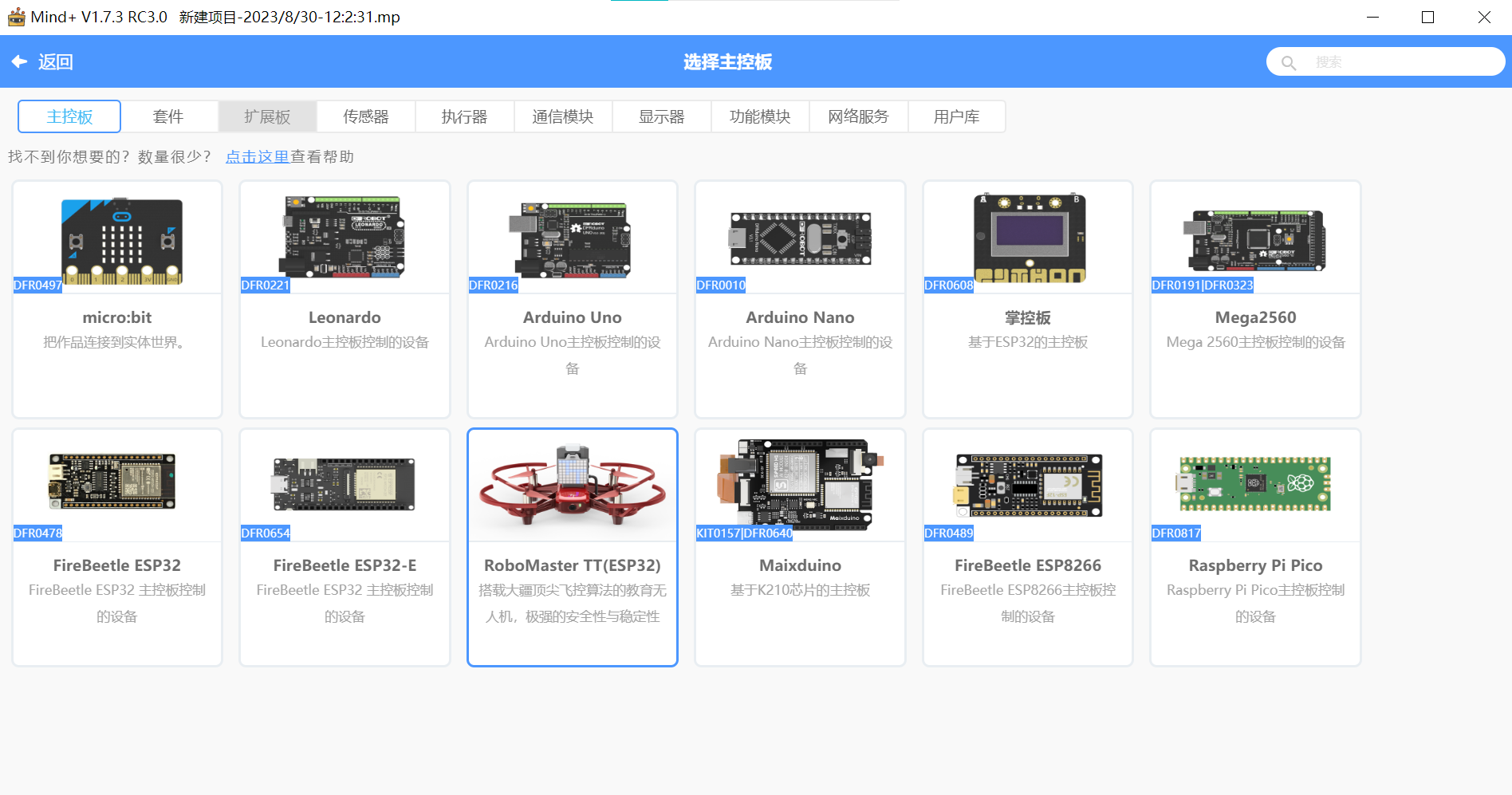Select the RoboMaster TT drone image

pyautogui.click(x=573, y=484)
